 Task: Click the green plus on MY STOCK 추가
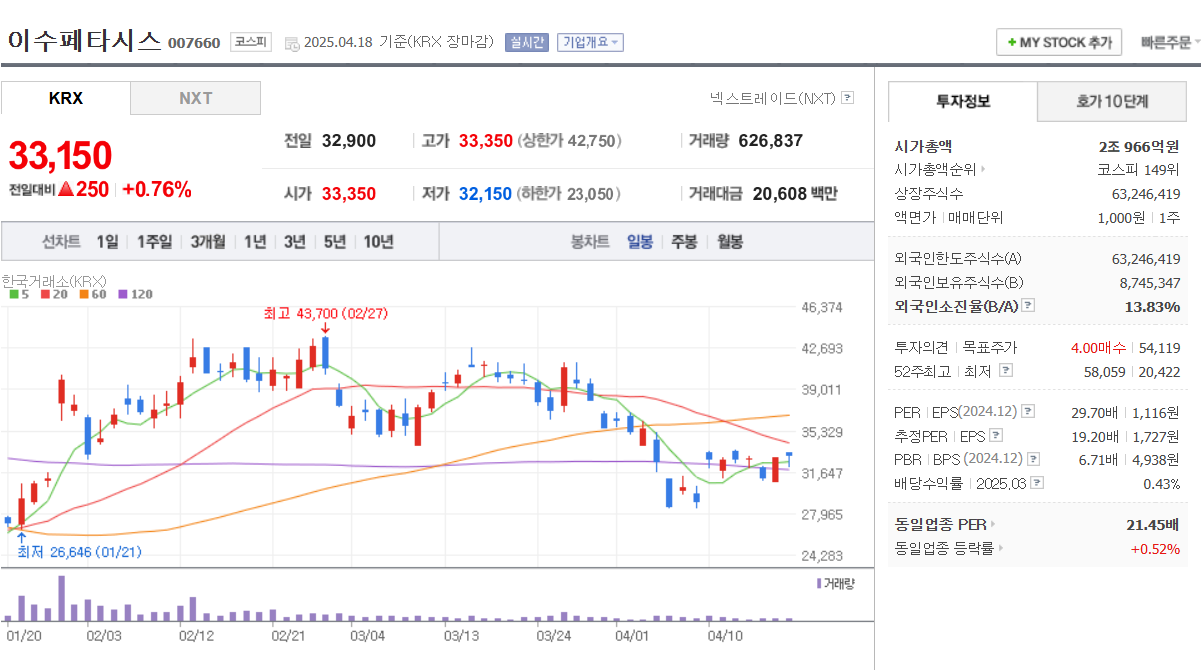coord(1011,43)
